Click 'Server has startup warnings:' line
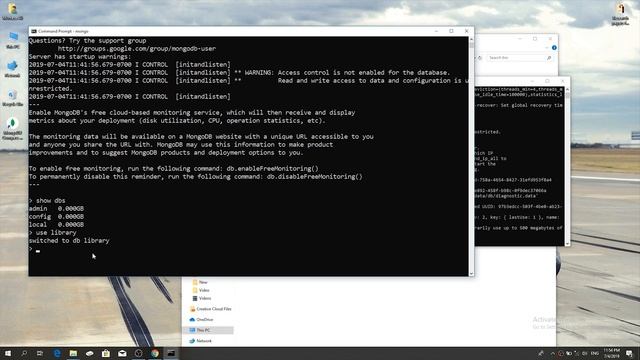This screenshot has width=640, height=360. coord(80,57)
